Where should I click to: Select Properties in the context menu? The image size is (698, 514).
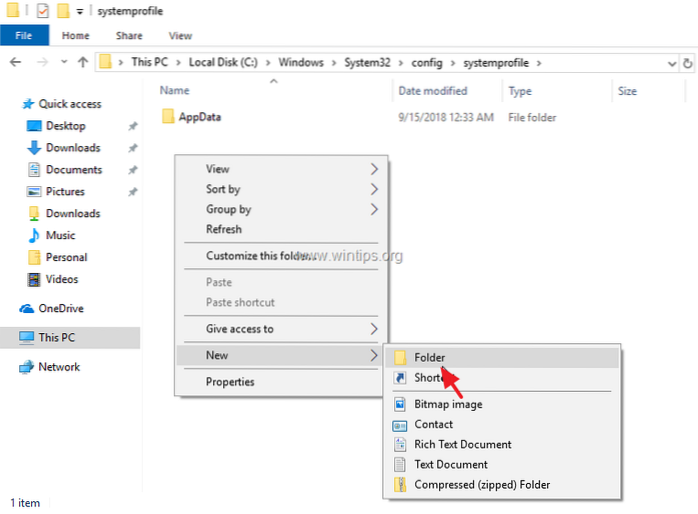[x=230, y=381]
